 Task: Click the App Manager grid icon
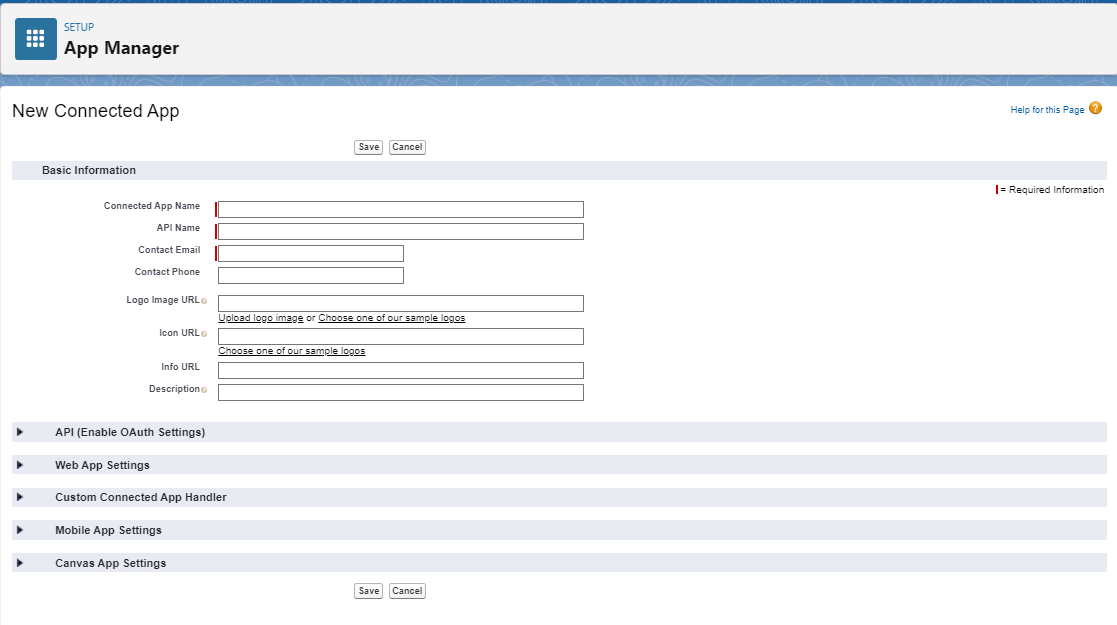pos(36,39)
